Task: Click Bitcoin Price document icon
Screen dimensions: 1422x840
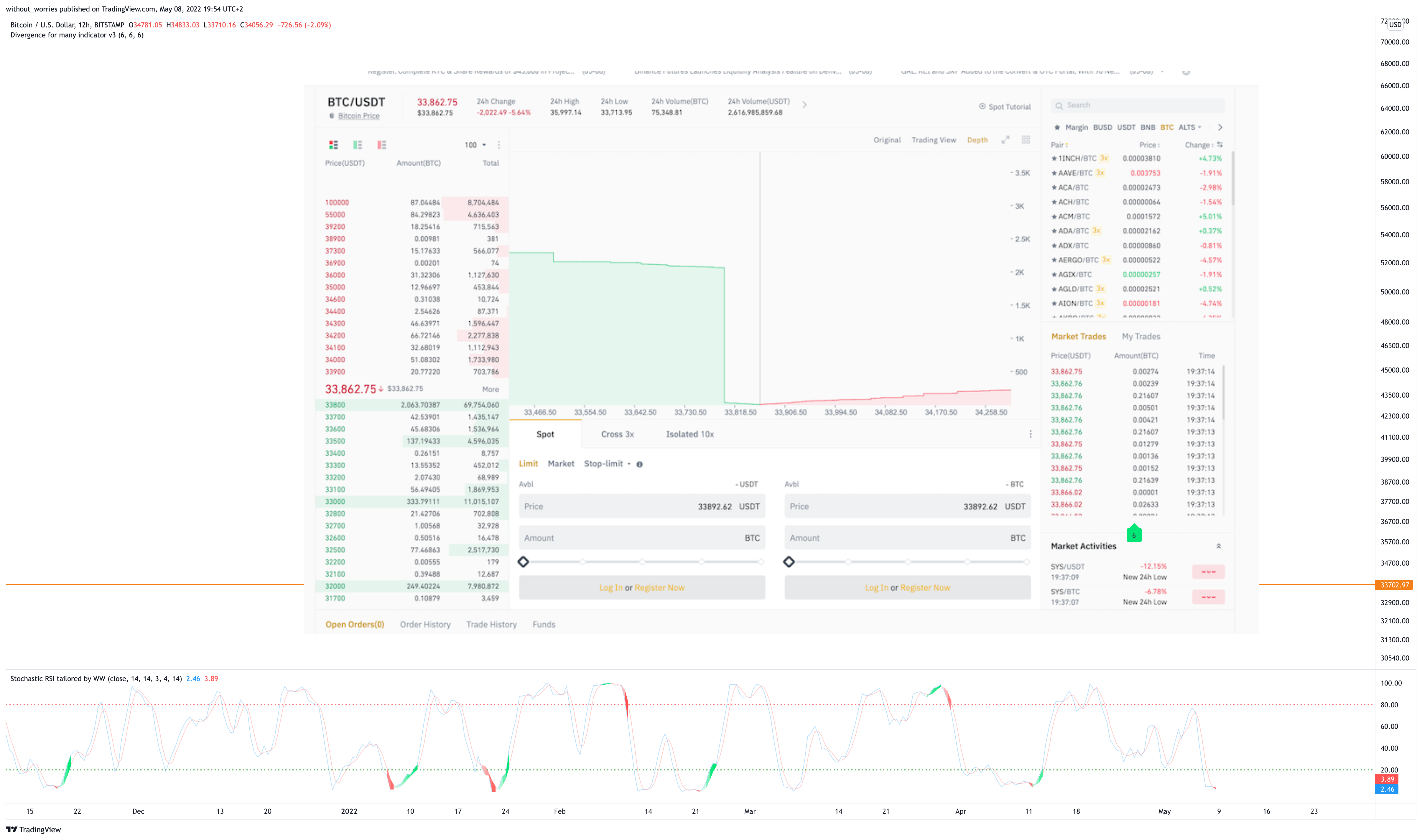Action: [x=332, y=116]
